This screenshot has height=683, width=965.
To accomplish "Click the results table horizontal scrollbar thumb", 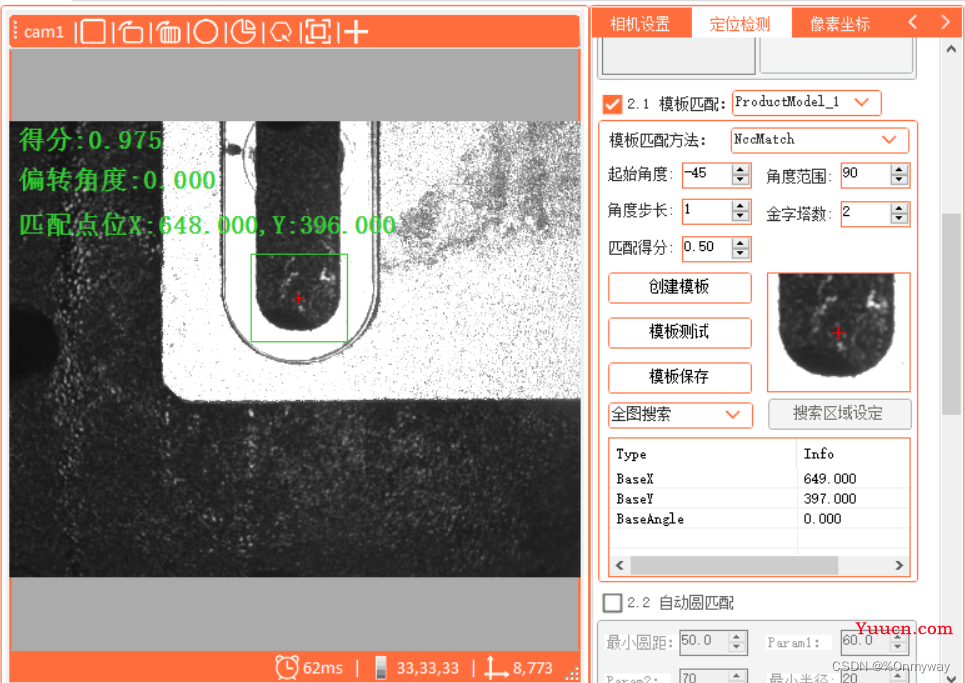I will (734, 565).
